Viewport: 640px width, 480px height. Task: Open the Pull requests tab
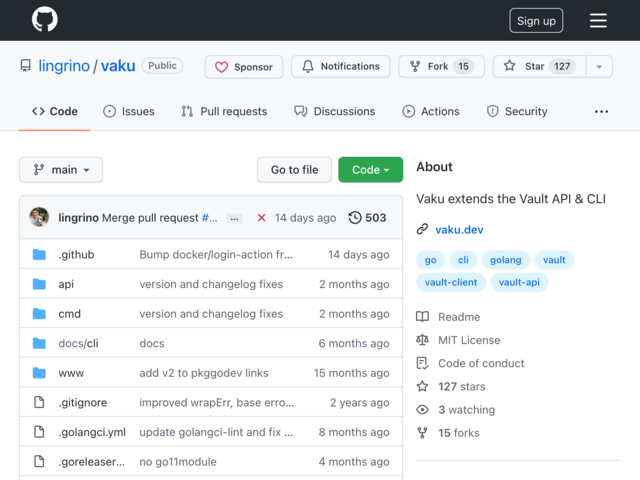(x=224, y=111)
